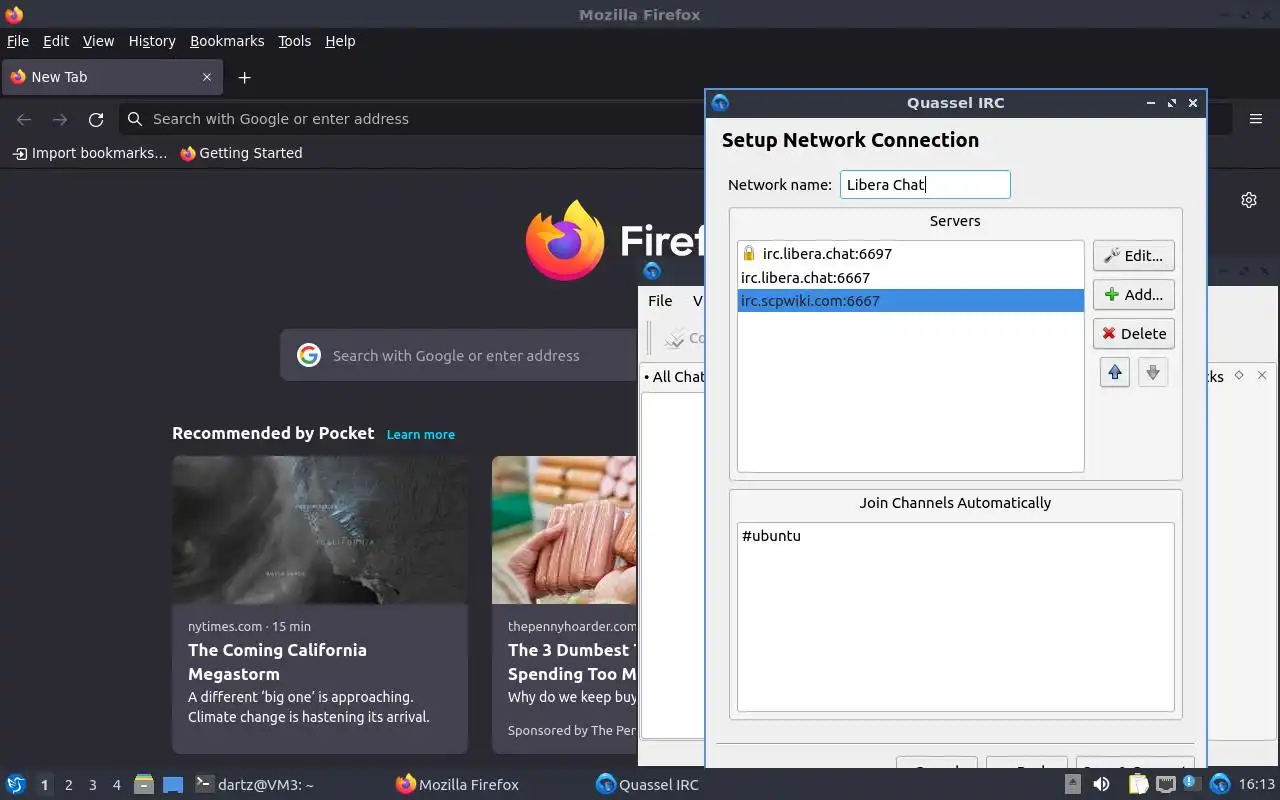Open the pennyhoarder sponsored article card

pyautogui.click(x=565, y=605)
